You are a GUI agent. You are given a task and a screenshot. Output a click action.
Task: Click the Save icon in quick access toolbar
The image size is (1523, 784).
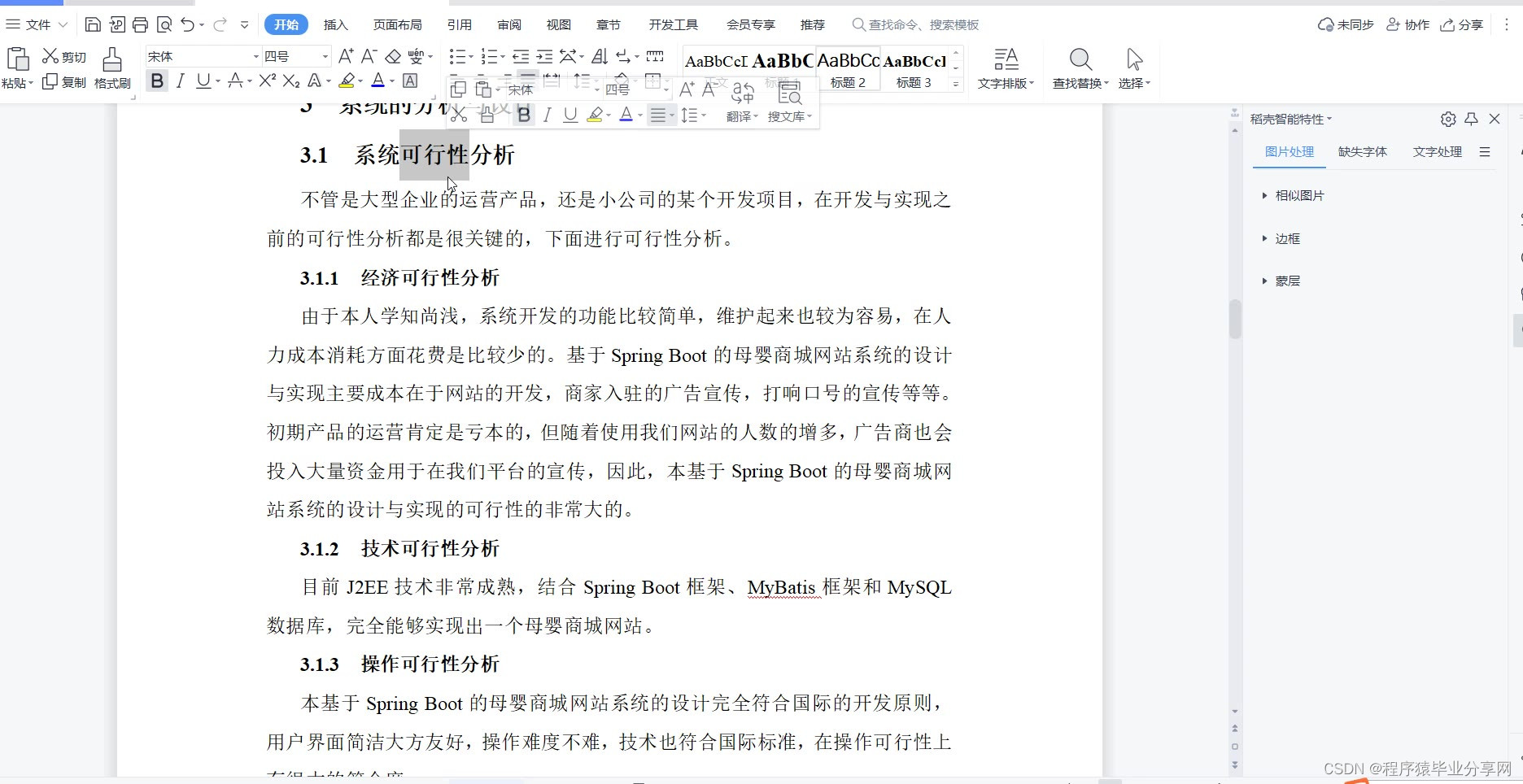pyautogui.click(x=93, y=24)
